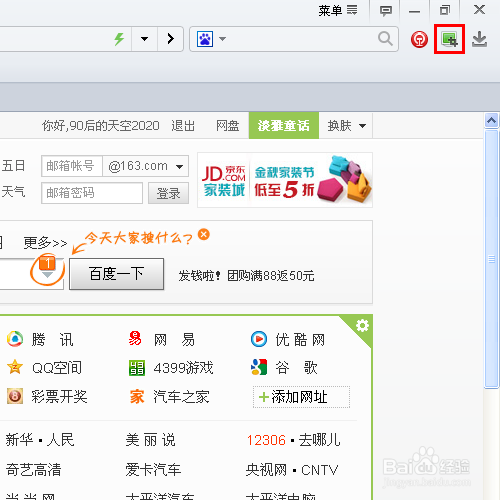Viewport: 500px width, 500px height.
Task: Open the 爱卡汽车 link
Action: tap(153, 470)
